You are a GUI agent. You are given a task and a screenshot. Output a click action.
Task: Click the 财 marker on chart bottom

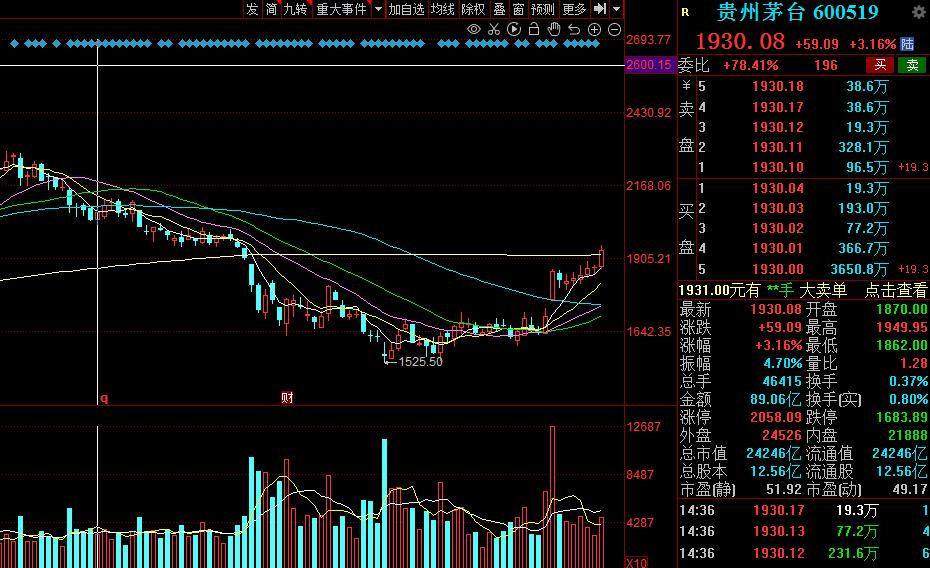click(x=287, y=398)
